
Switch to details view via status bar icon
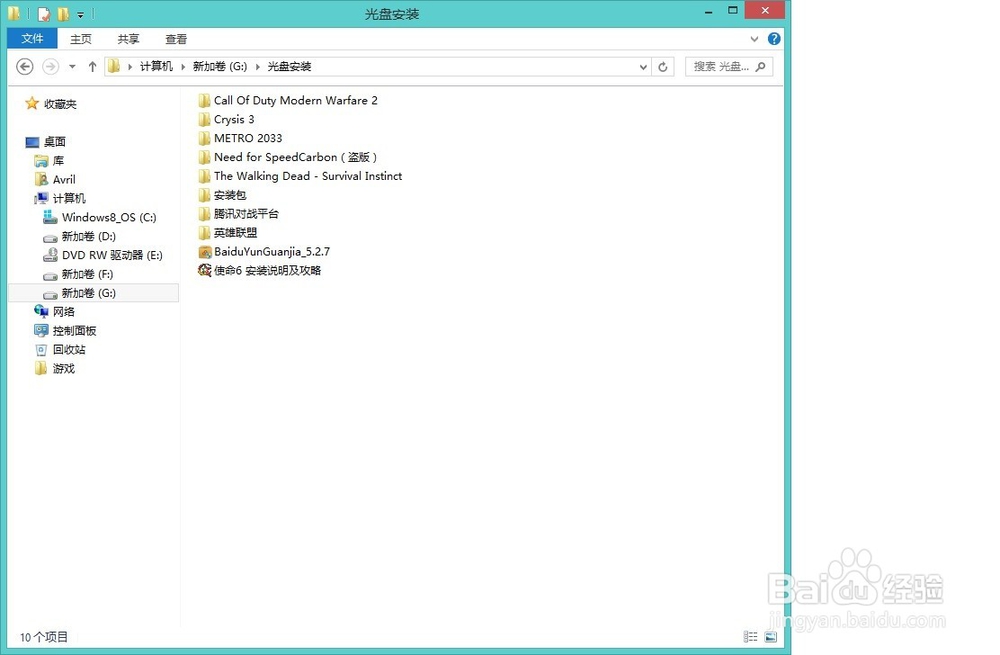[x=750, y=636]
